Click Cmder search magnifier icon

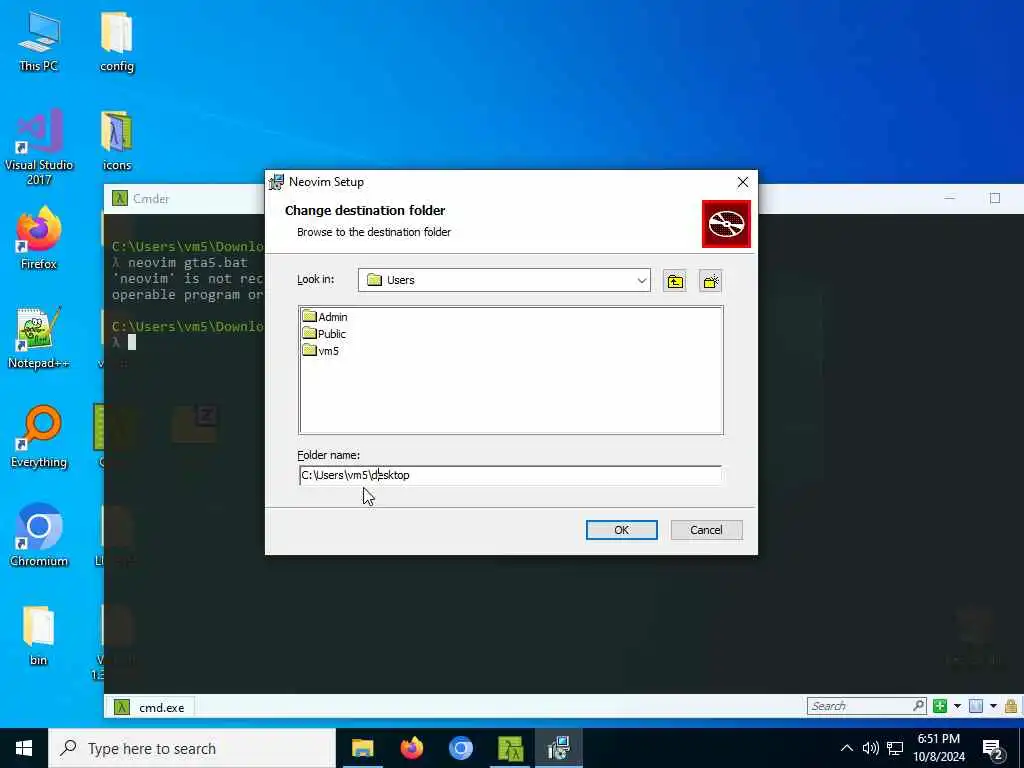(x=919, y=705)
